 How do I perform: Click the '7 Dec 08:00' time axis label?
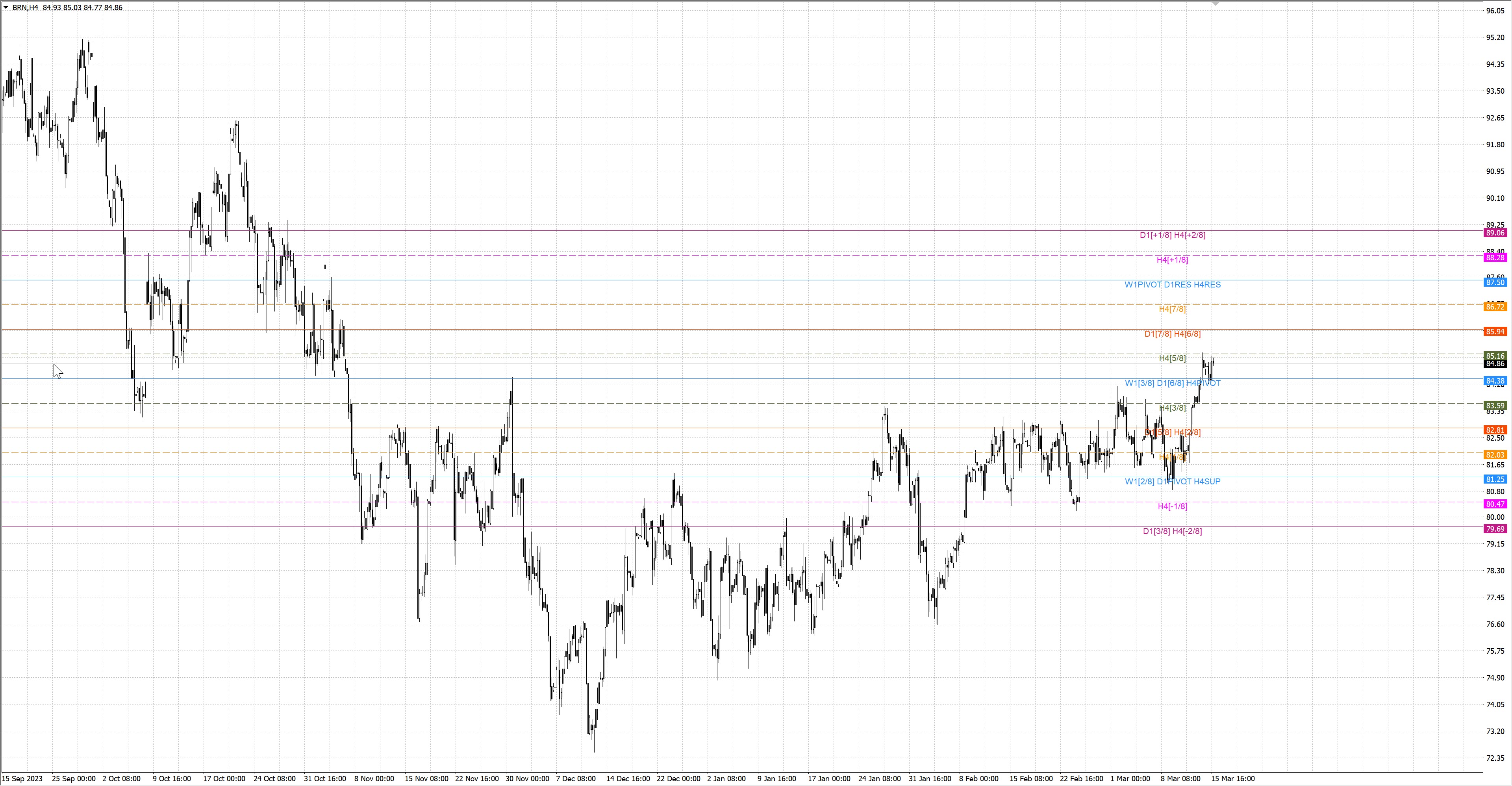click(x=575, y=779)
